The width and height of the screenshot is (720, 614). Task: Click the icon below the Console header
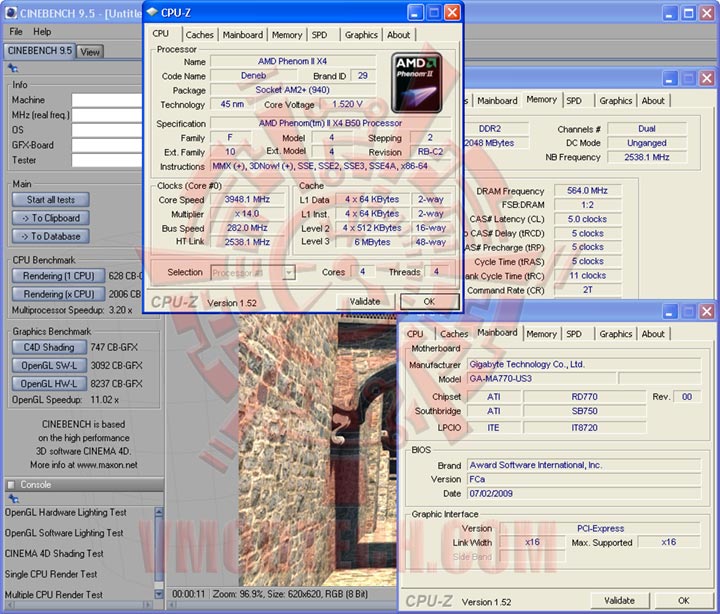coord(13,498)
